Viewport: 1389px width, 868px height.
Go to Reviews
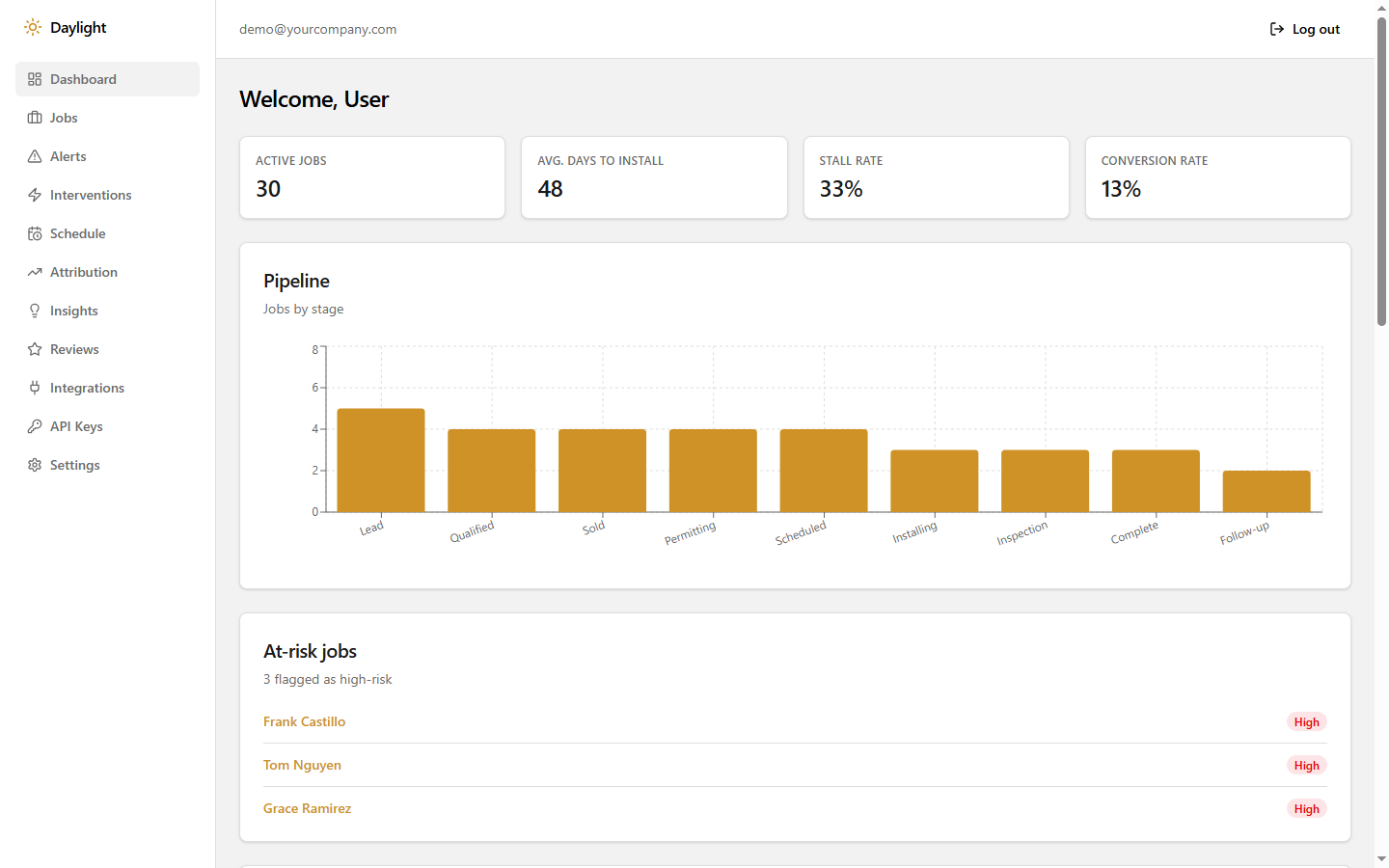[107, 349]
